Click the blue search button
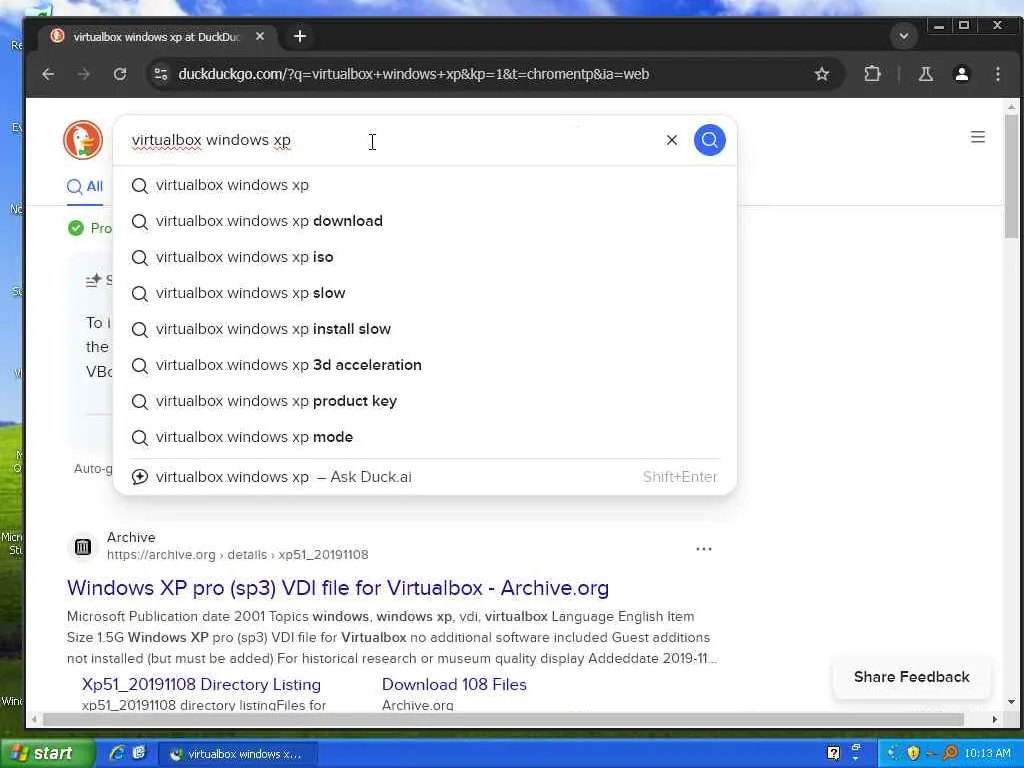The height and width of the screenshot is (768, 1024). tap(709, 140)
